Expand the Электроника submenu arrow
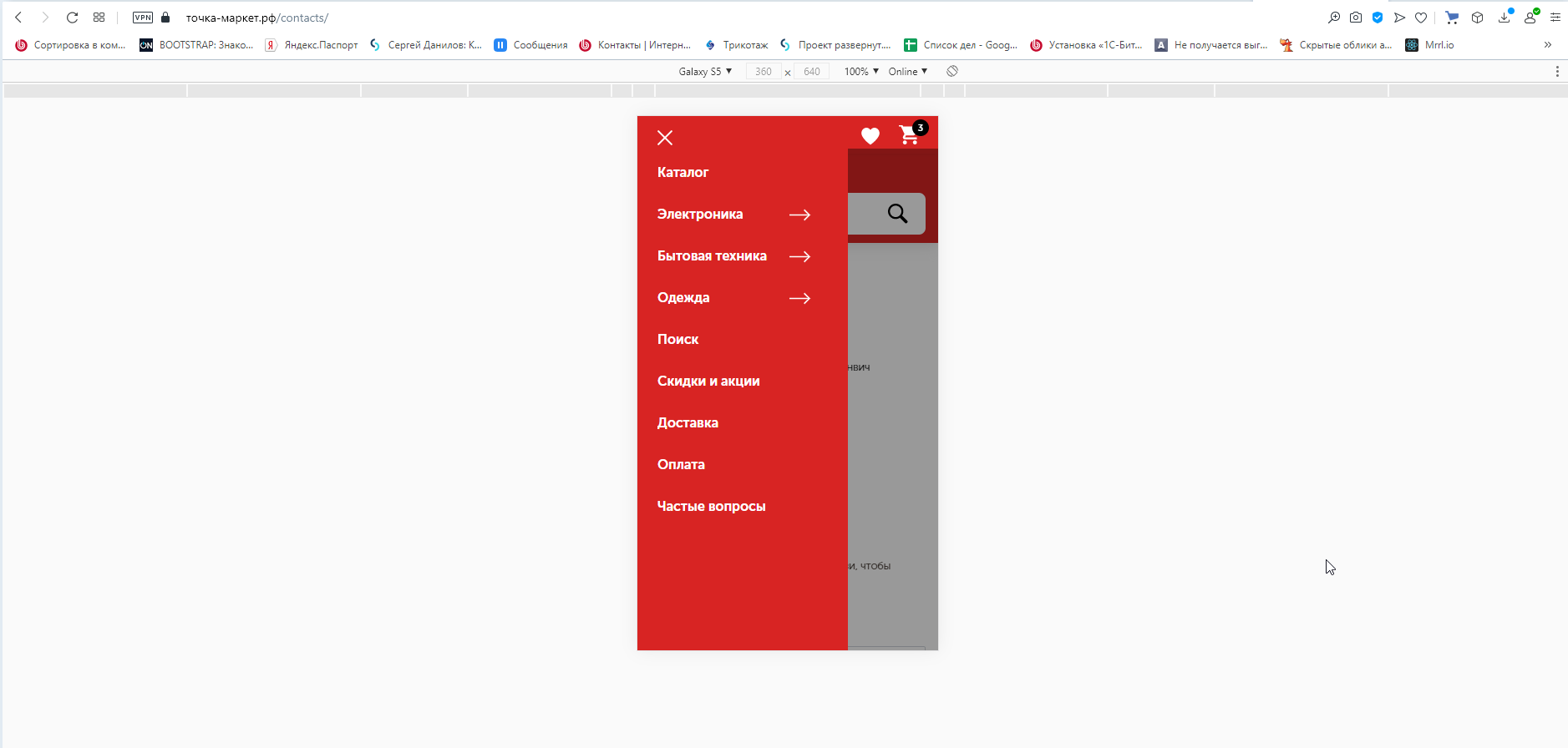 [799, 215]
